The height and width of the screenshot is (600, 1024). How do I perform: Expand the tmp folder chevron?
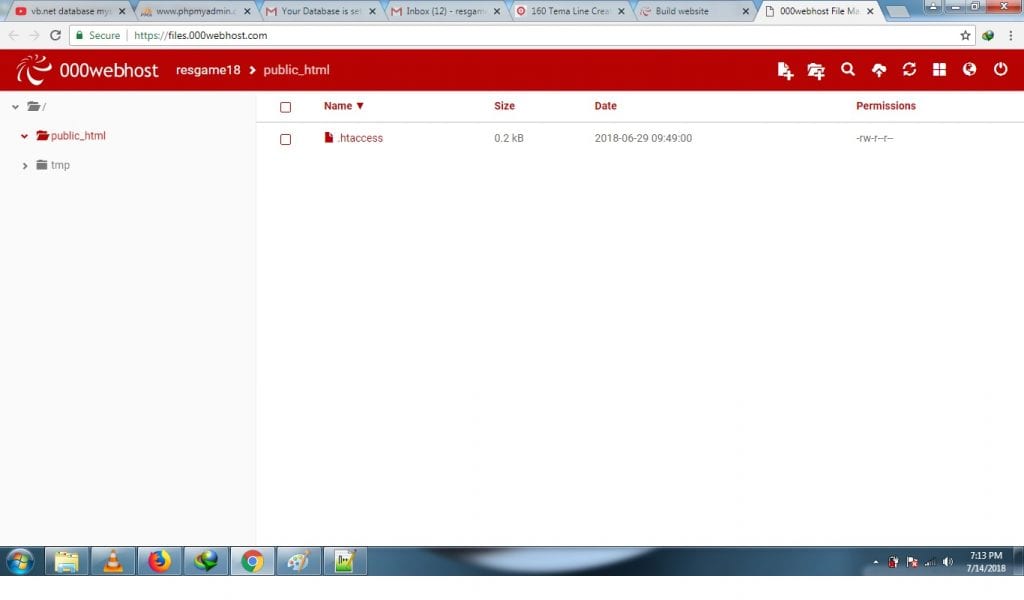pos(25,165)
